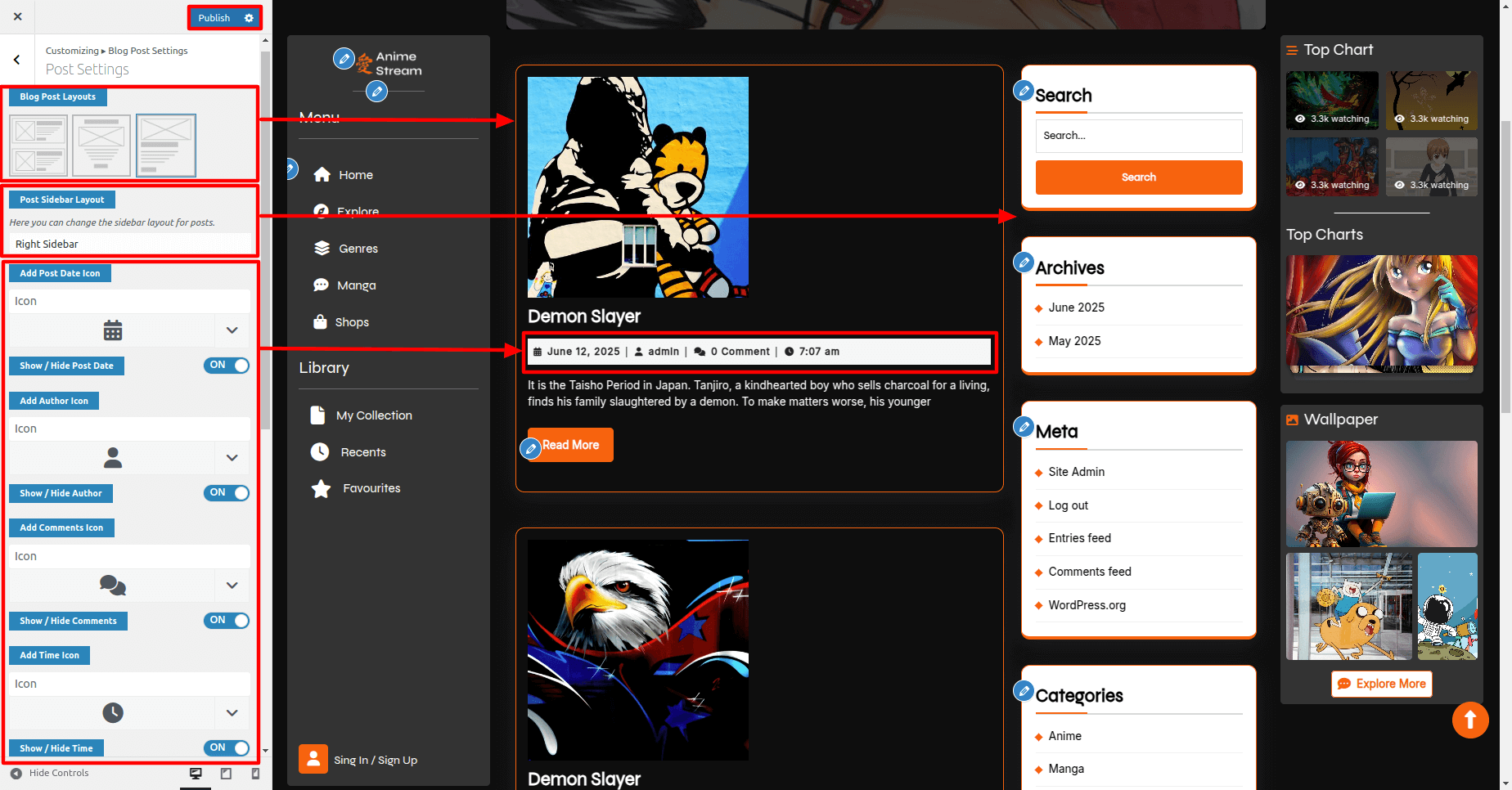
Task: Switch to tablet preview device icon
Action: (226, 774)
